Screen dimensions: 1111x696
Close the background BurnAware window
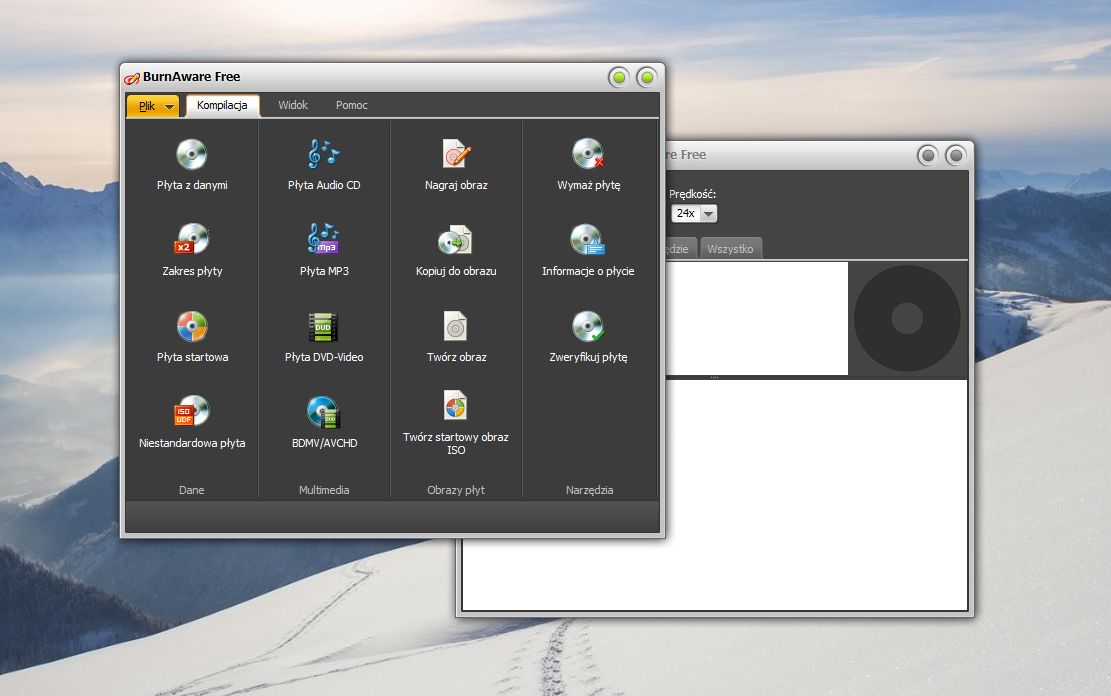coord(956,155)
